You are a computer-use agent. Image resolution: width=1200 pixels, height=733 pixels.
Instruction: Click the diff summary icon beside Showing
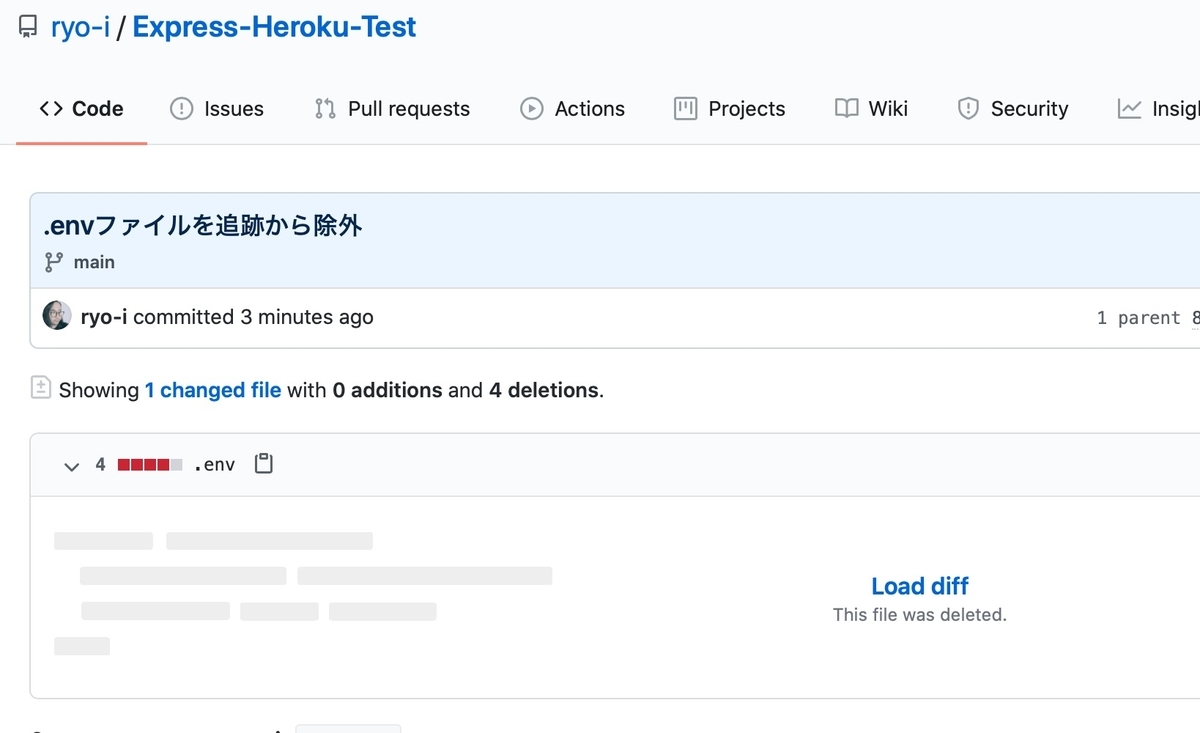pyautogui.click(x=40, y=388)
